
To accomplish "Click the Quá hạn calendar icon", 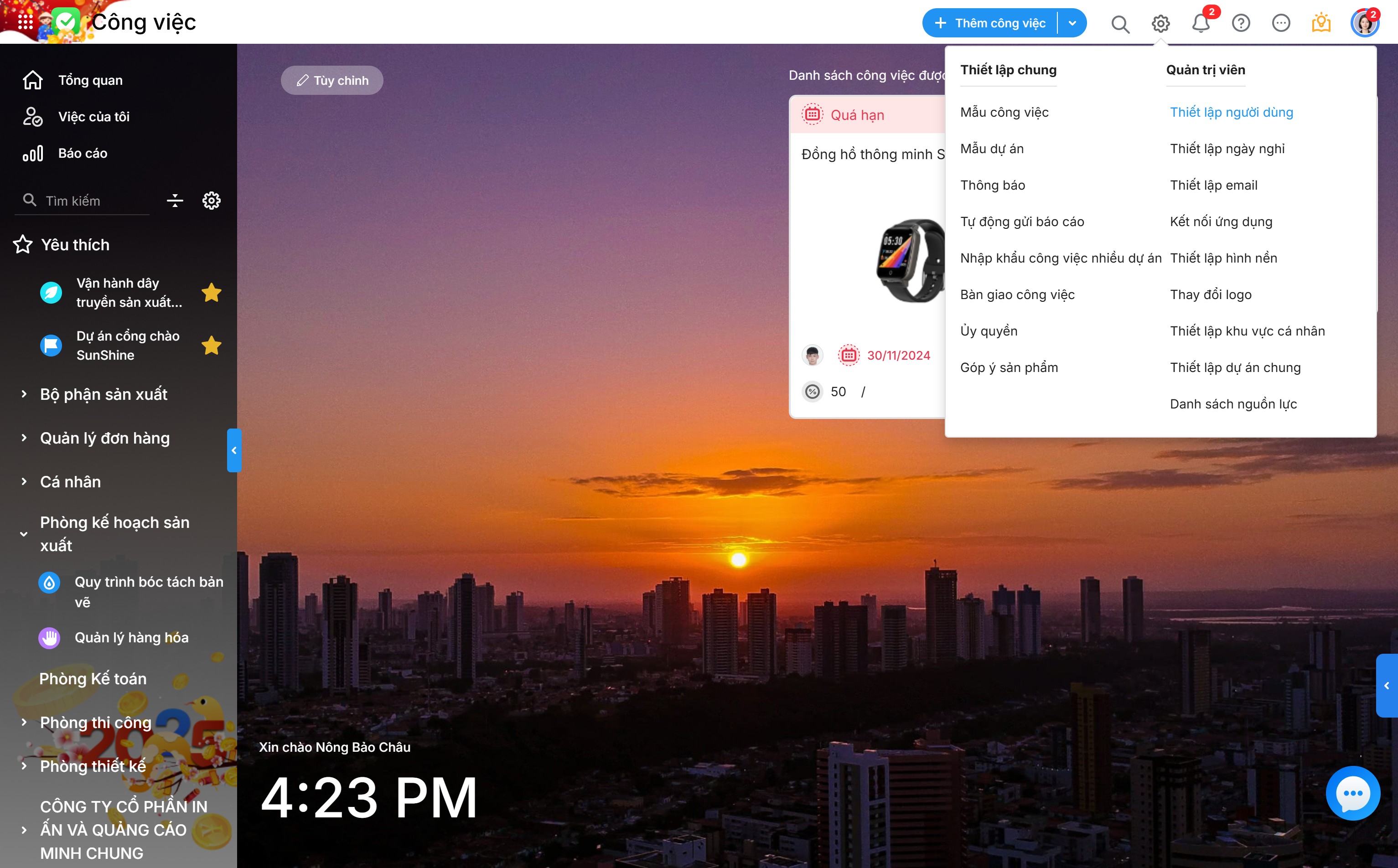I will click(813, 115).
